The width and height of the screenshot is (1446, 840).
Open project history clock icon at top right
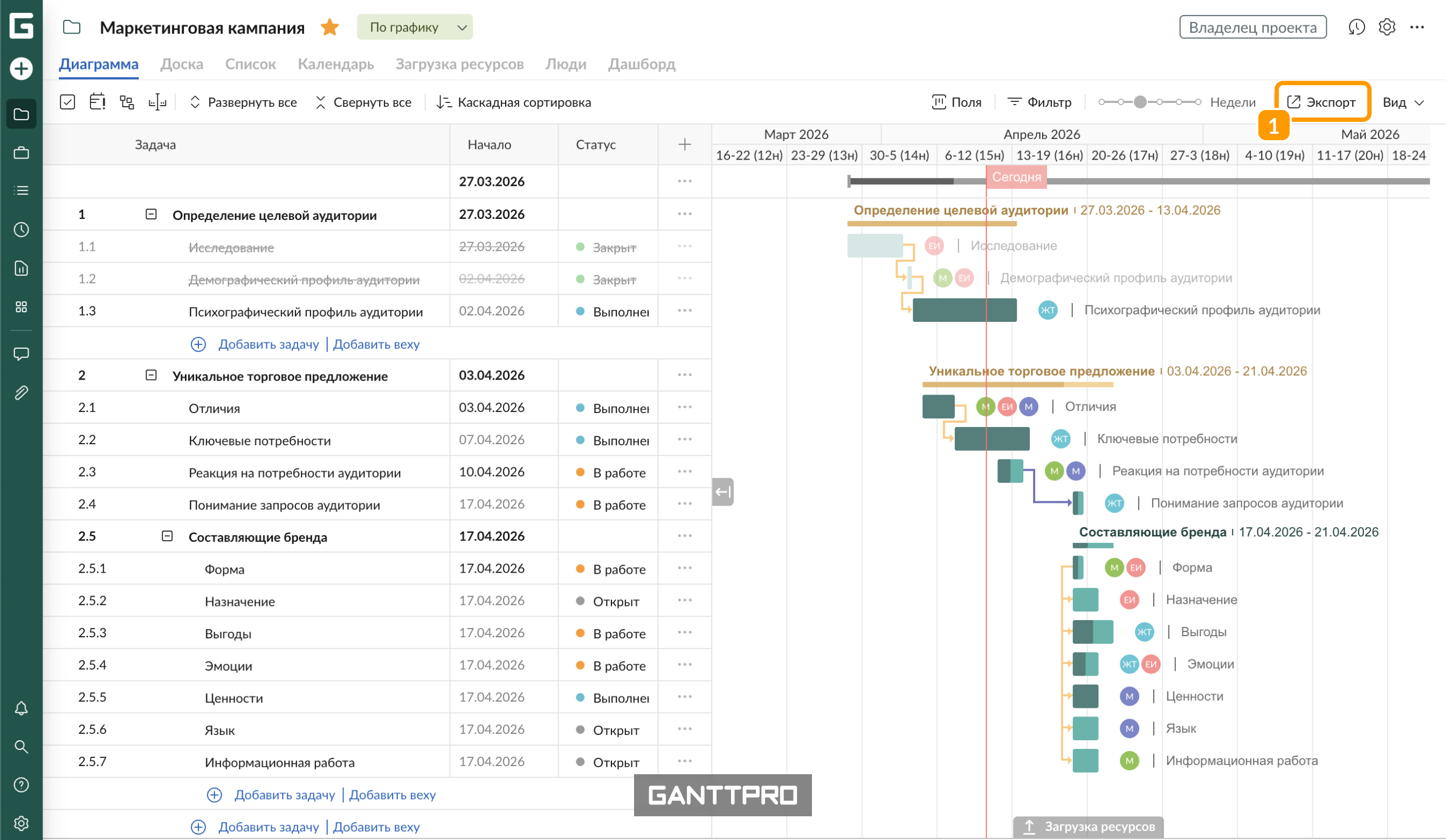click(1356, 27)
